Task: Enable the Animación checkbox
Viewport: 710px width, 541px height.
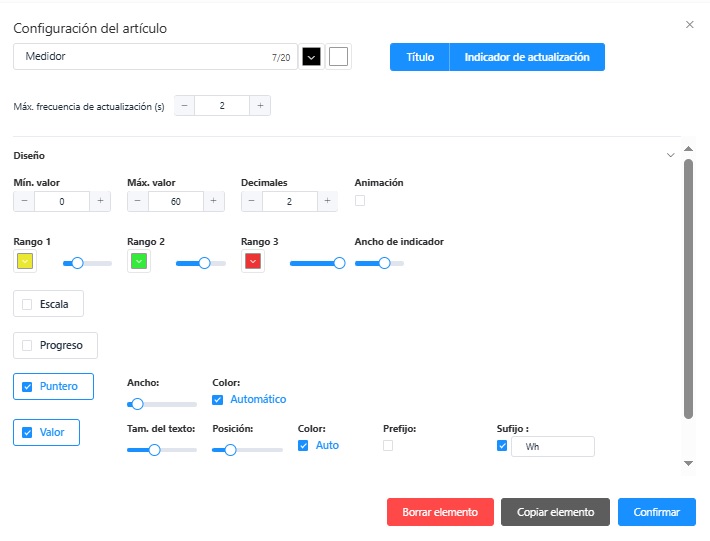Action: pyautogui.click(x=360, y=201)
